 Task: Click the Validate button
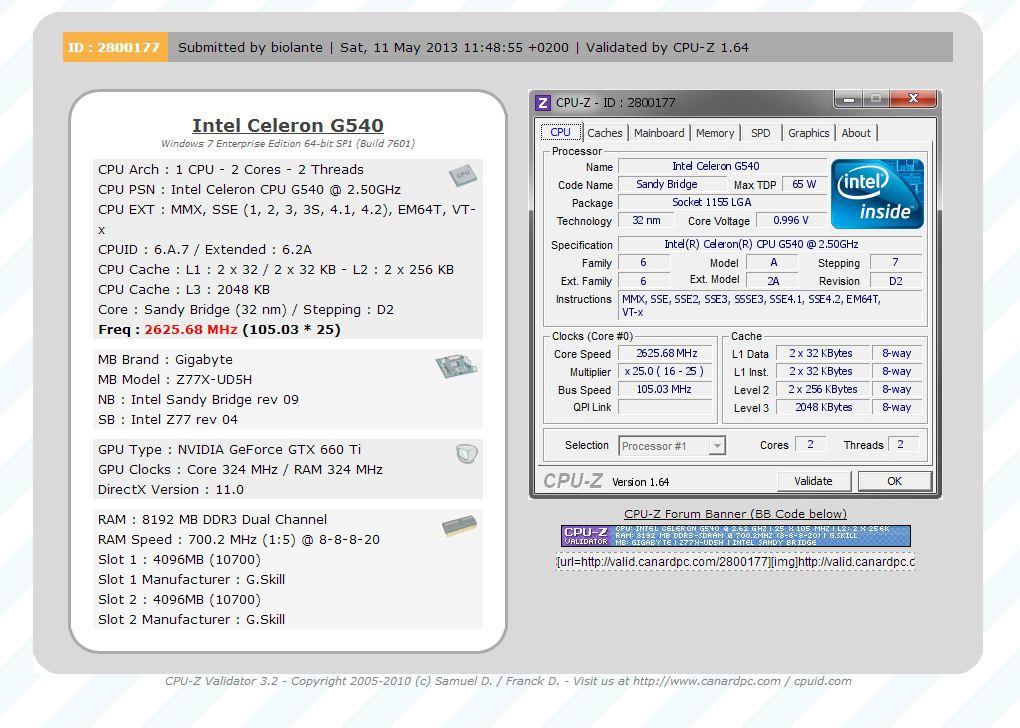click(813, 481)
